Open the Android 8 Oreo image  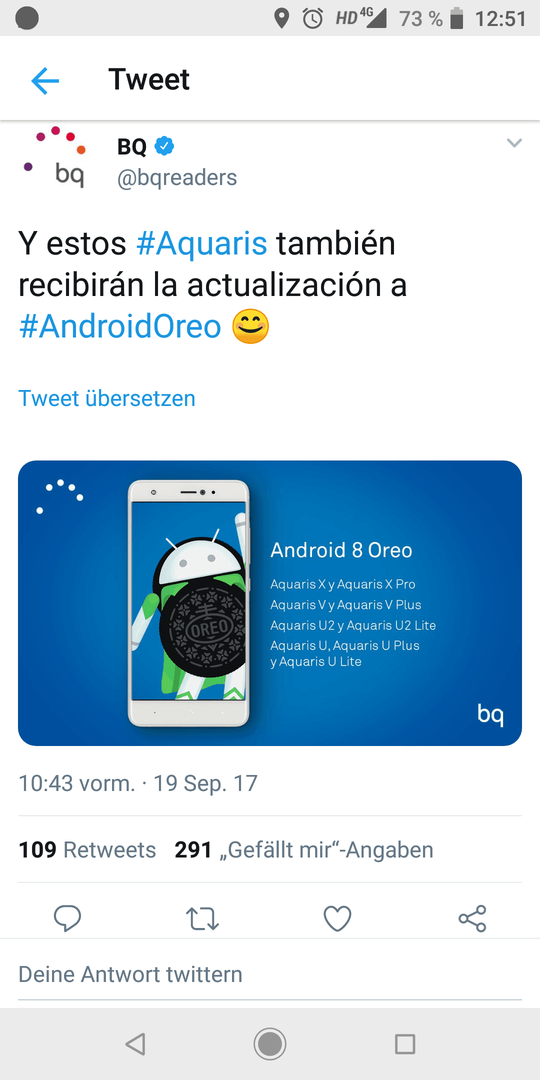click(270, 603)
